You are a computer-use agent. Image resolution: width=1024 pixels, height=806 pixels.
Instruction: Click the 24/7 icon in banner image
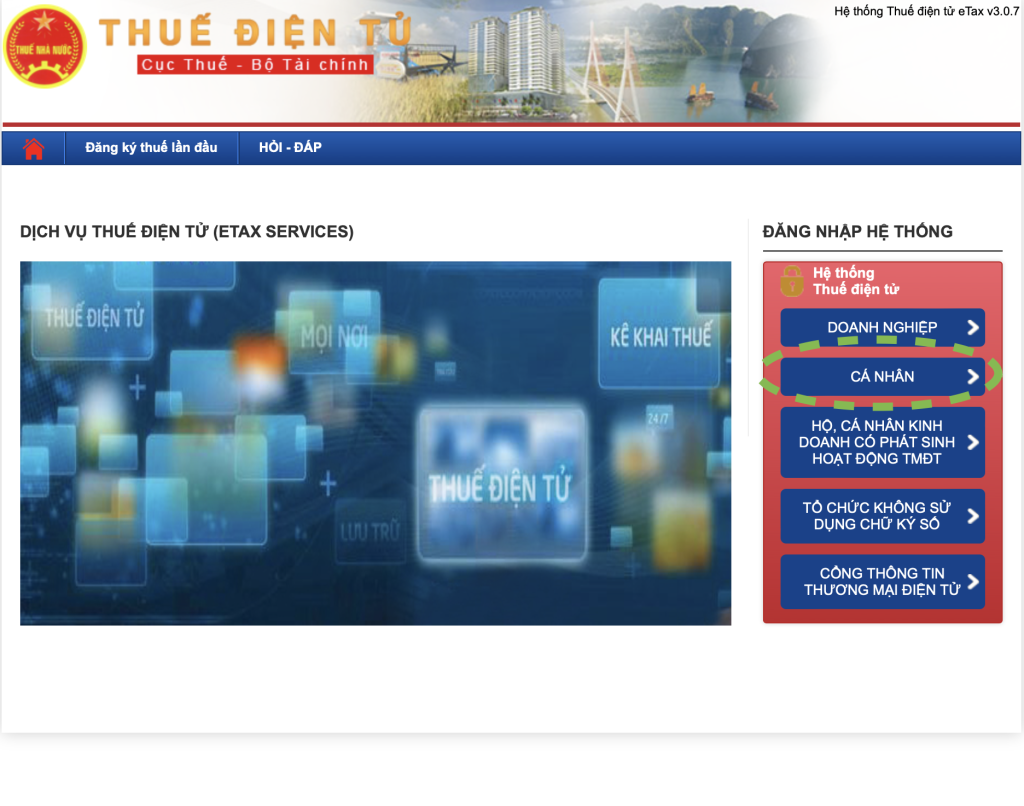click(x=659, y=417)
